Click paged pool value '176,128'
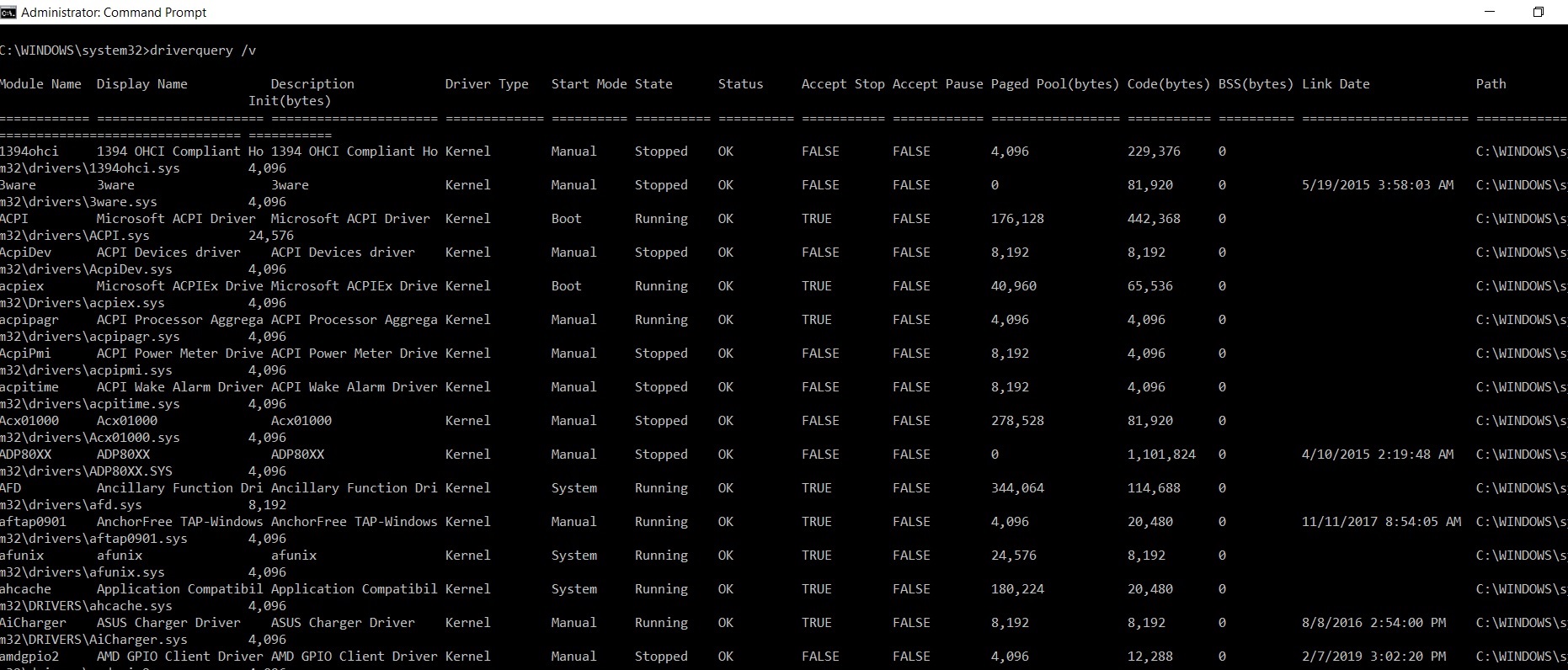This screenshot has width=1568, height=670. (1017, 219)
